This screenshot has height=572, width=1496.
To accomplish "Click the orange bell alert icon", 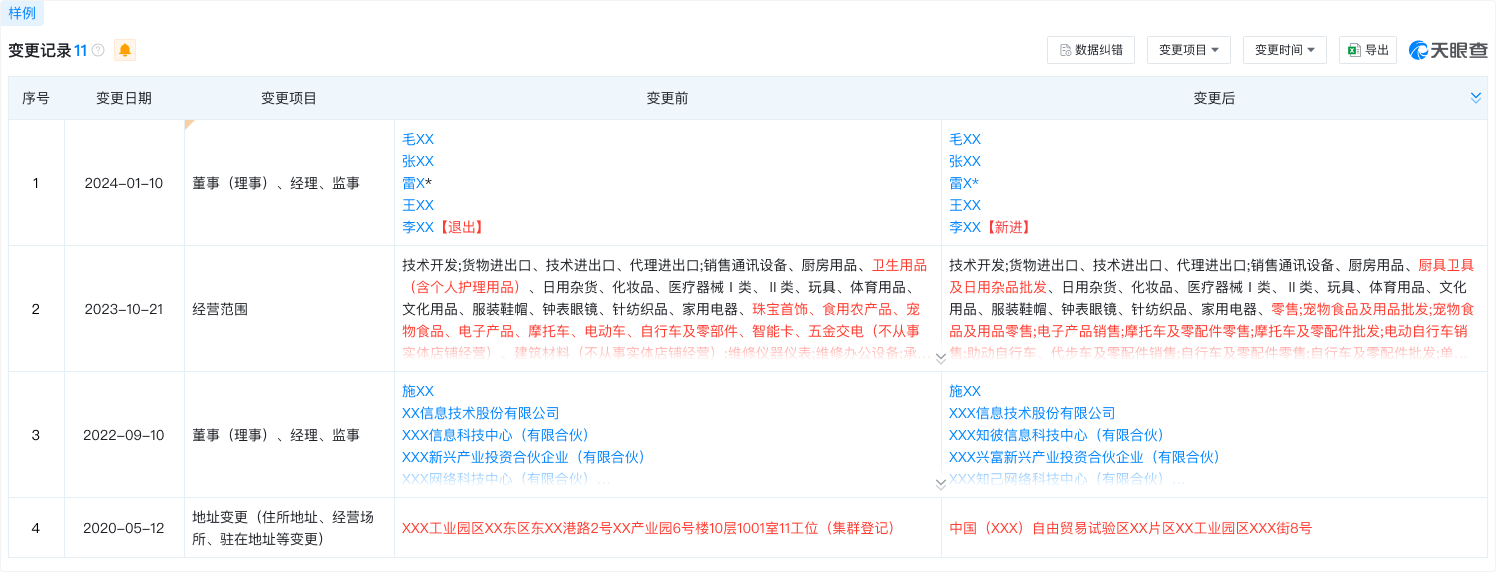I will pyautogui.click(x=125, y=50).
